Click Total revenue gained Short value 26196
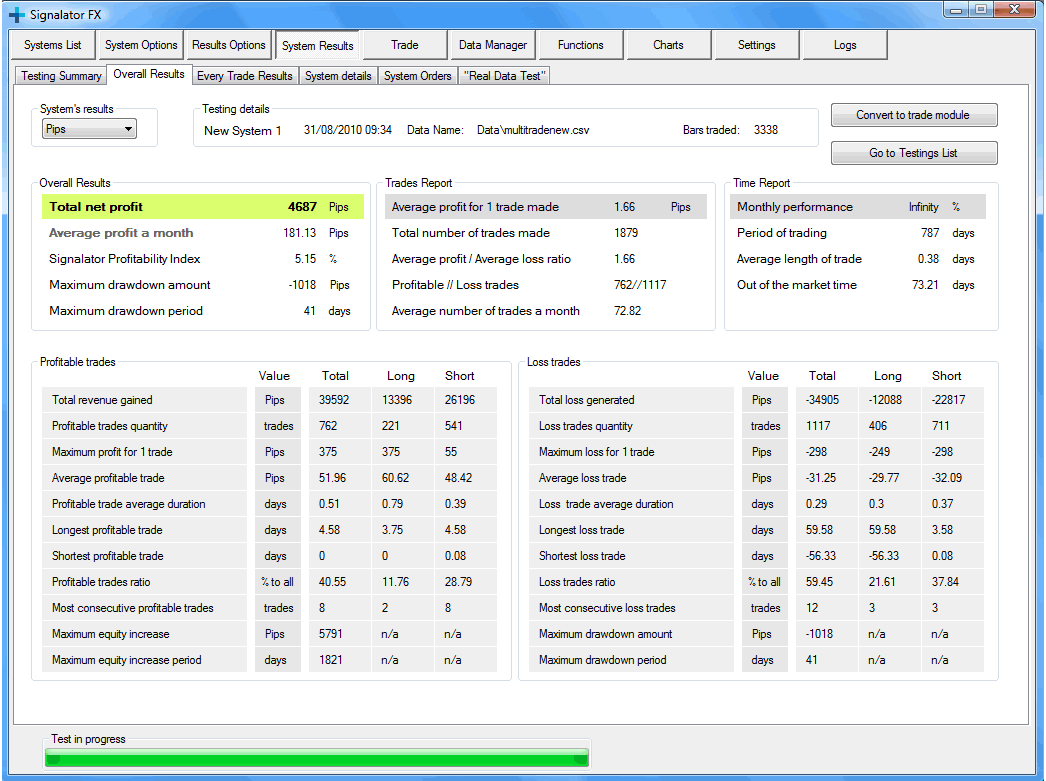The width and height of the screenshot is (1046, 781). [460, 400]
